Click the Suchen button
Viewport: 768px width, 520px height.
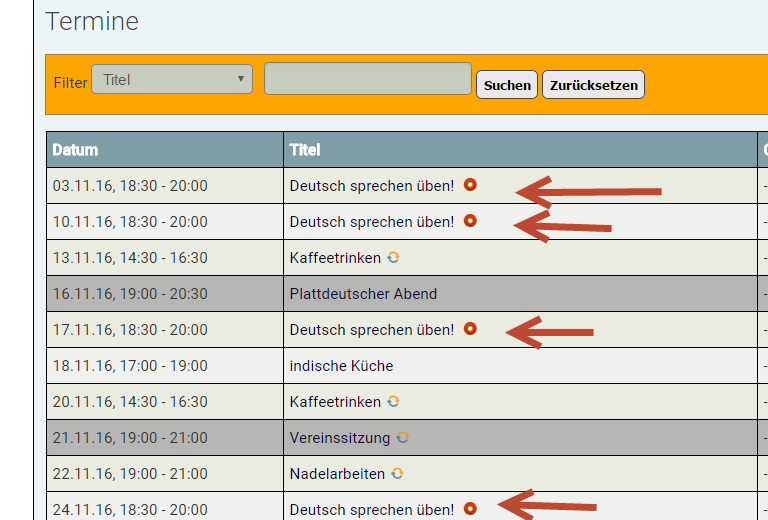(x=507, y=85)
